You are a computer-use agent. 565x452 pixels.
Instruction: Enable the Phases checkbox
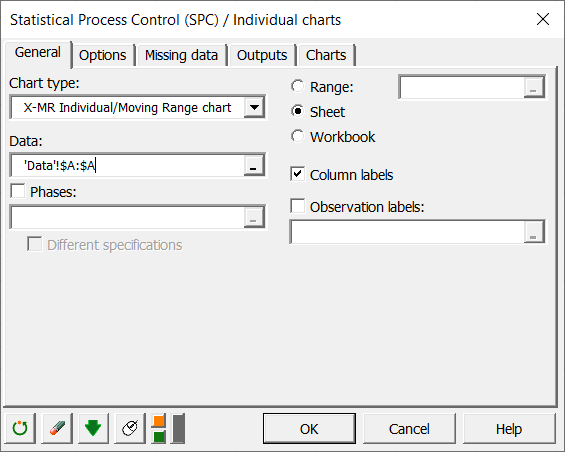pos(18,191)
